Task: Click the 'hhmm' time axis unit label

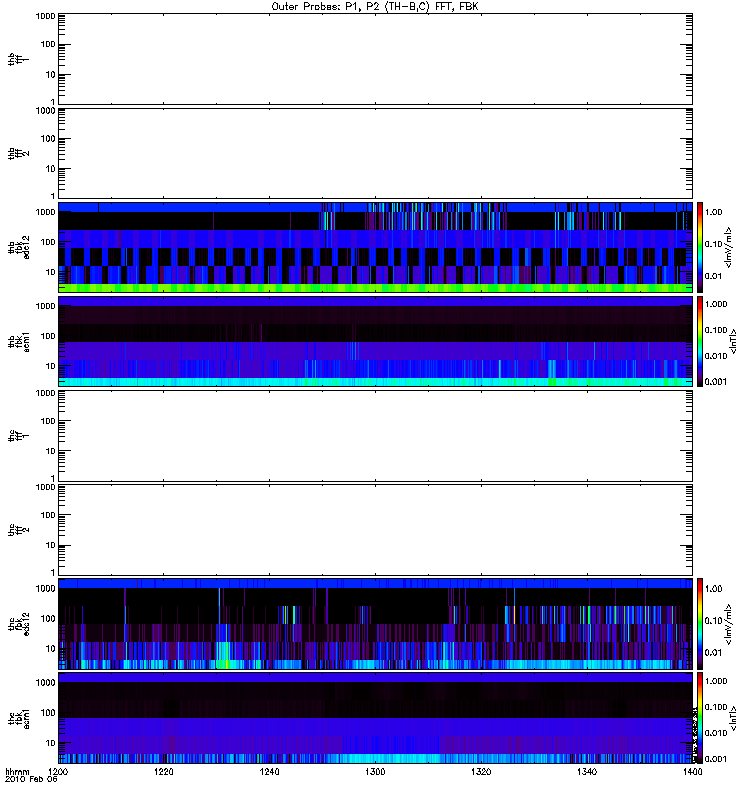Action: click(17, 771)
